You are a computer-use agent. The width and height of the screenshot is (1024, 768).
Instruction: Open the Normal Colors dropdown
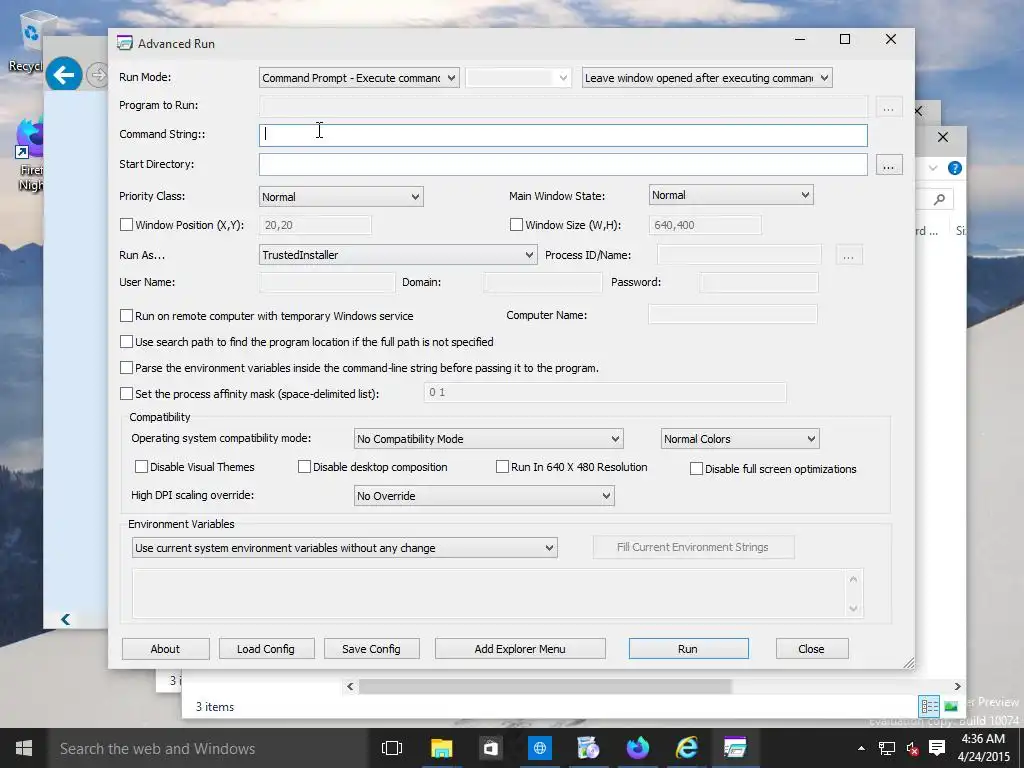740,439
